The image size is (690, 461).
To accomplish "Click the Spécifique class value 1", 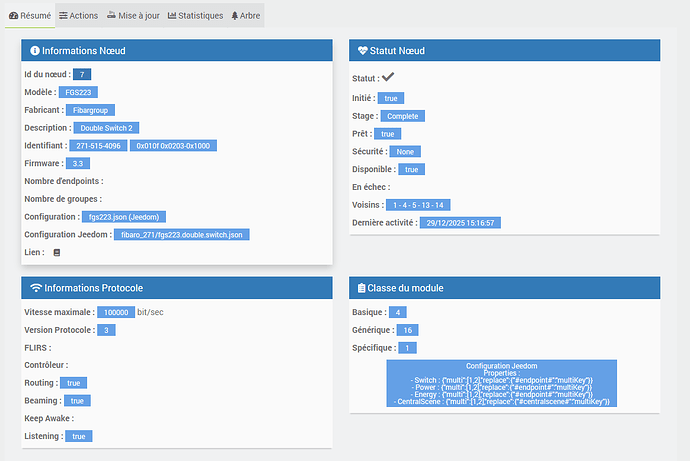I will tap(407, 348).
